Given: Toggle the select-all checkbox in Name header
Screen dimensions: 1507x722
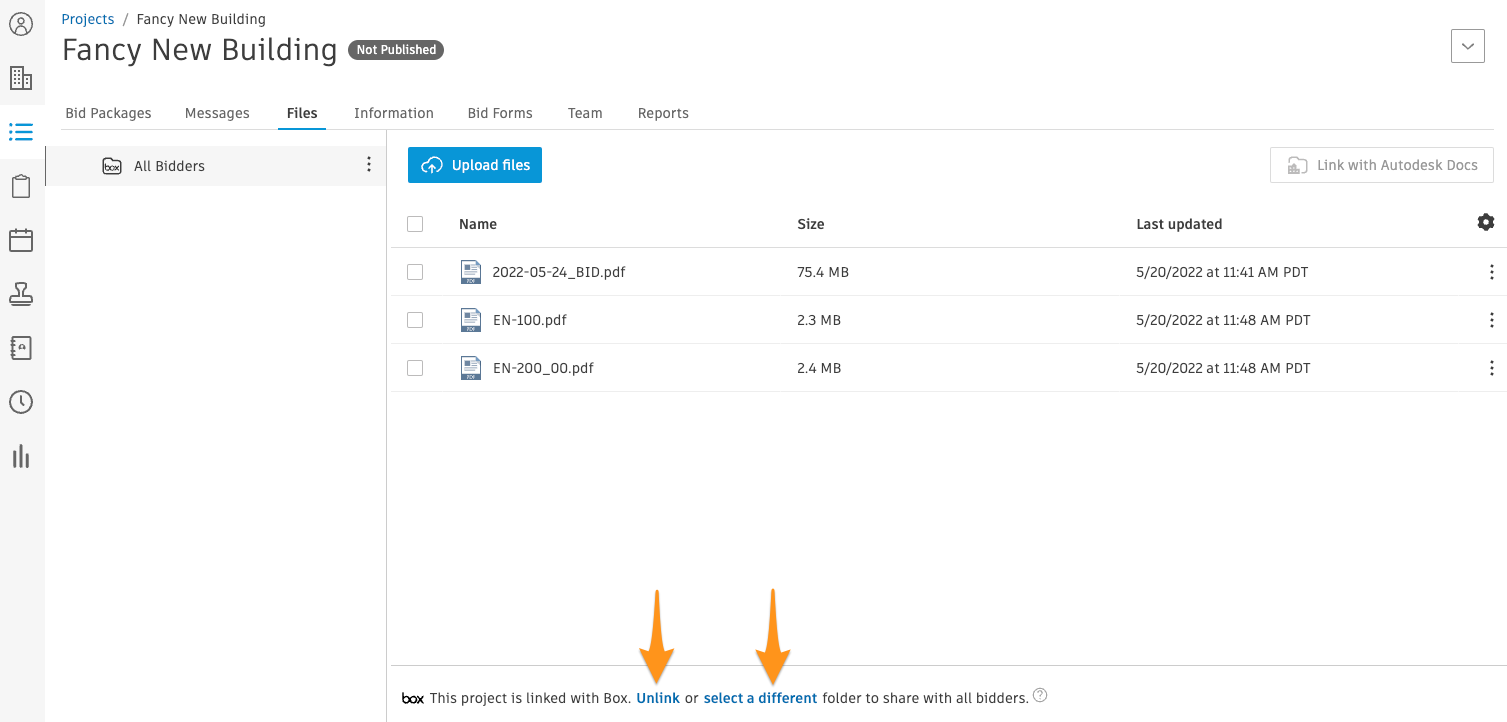Looking at the screenshot, I should (415, 224).
